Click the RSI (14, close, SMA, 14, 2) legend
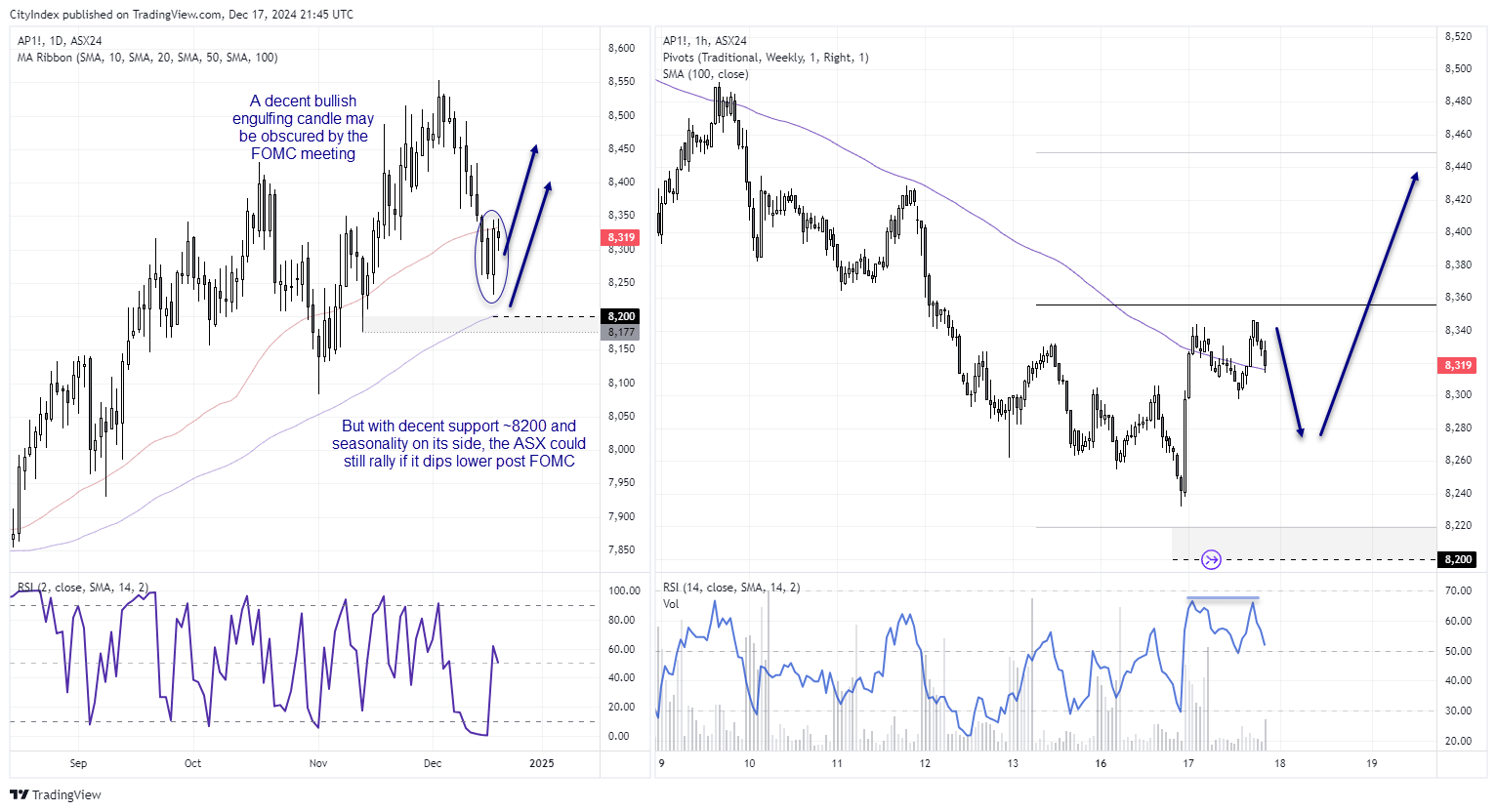Image resolution: width=1497 pixels, height=812 pixels. tap(731, 588)
